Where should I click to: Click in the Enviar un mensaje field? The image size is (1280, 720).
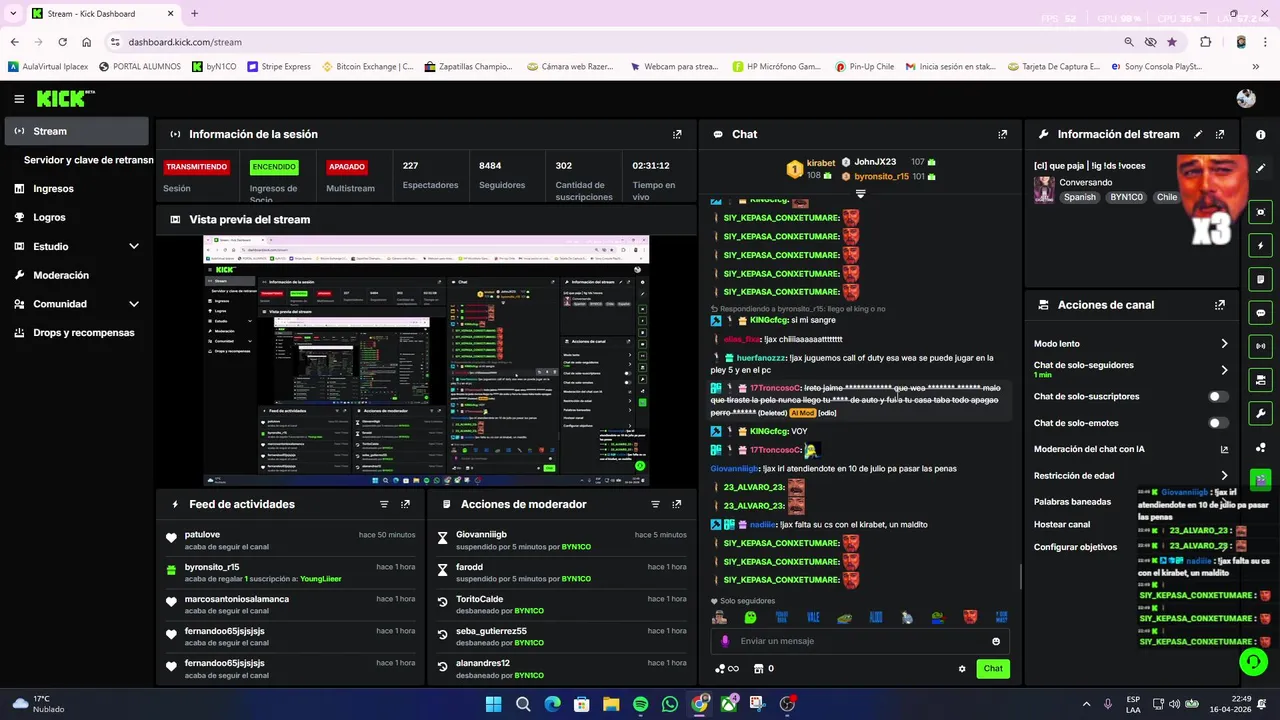(x=860, y=641)
